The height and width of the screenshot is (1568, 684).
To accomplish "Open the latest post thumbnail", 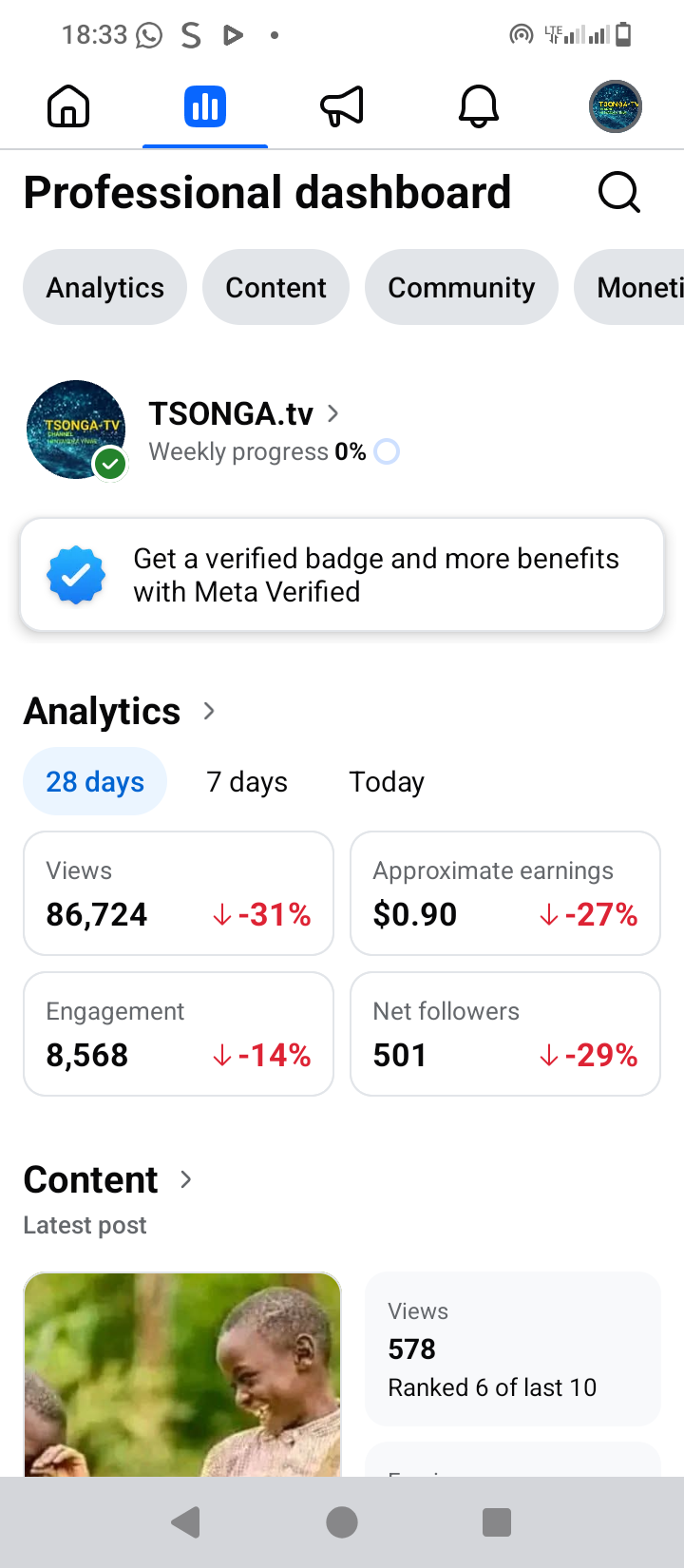I will coord(182,1373).
